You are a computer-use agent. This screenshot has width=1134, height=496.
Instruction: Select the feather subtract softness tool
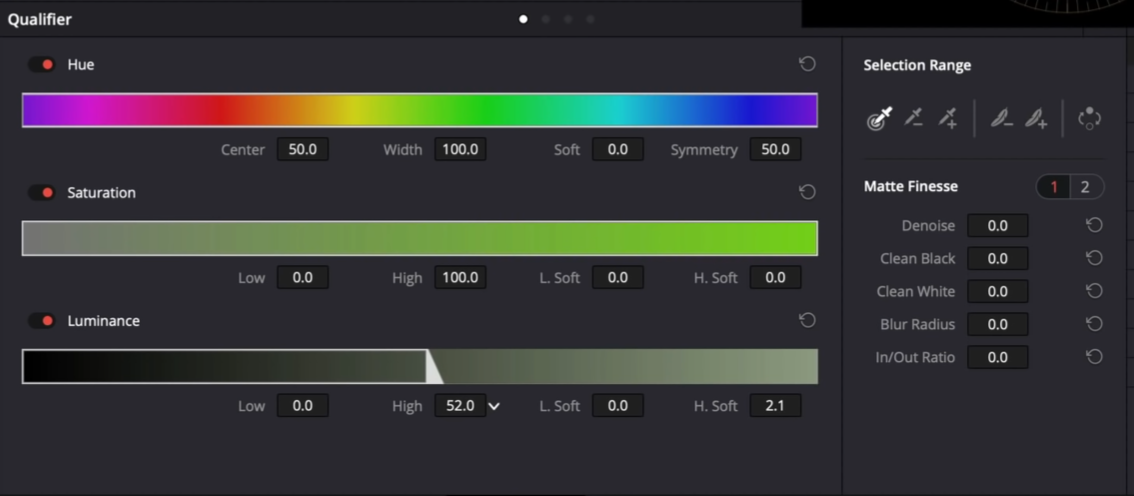pos(1001,118)
